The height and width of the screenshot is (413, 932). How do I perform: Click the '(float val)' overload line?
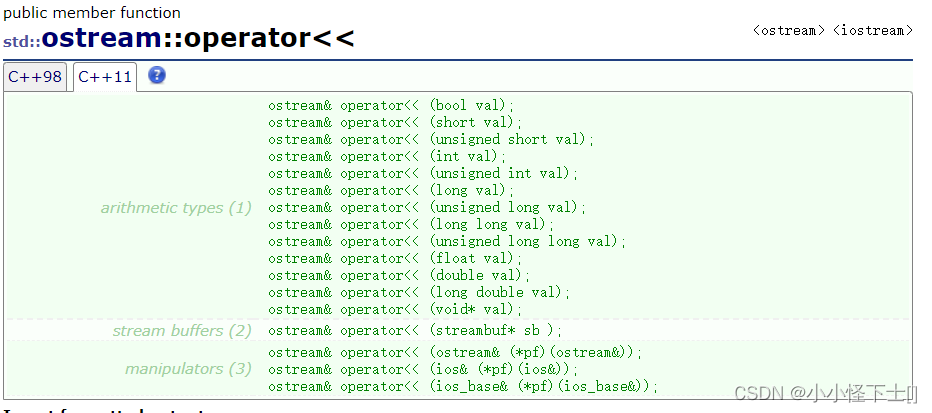tap(395, 259)
